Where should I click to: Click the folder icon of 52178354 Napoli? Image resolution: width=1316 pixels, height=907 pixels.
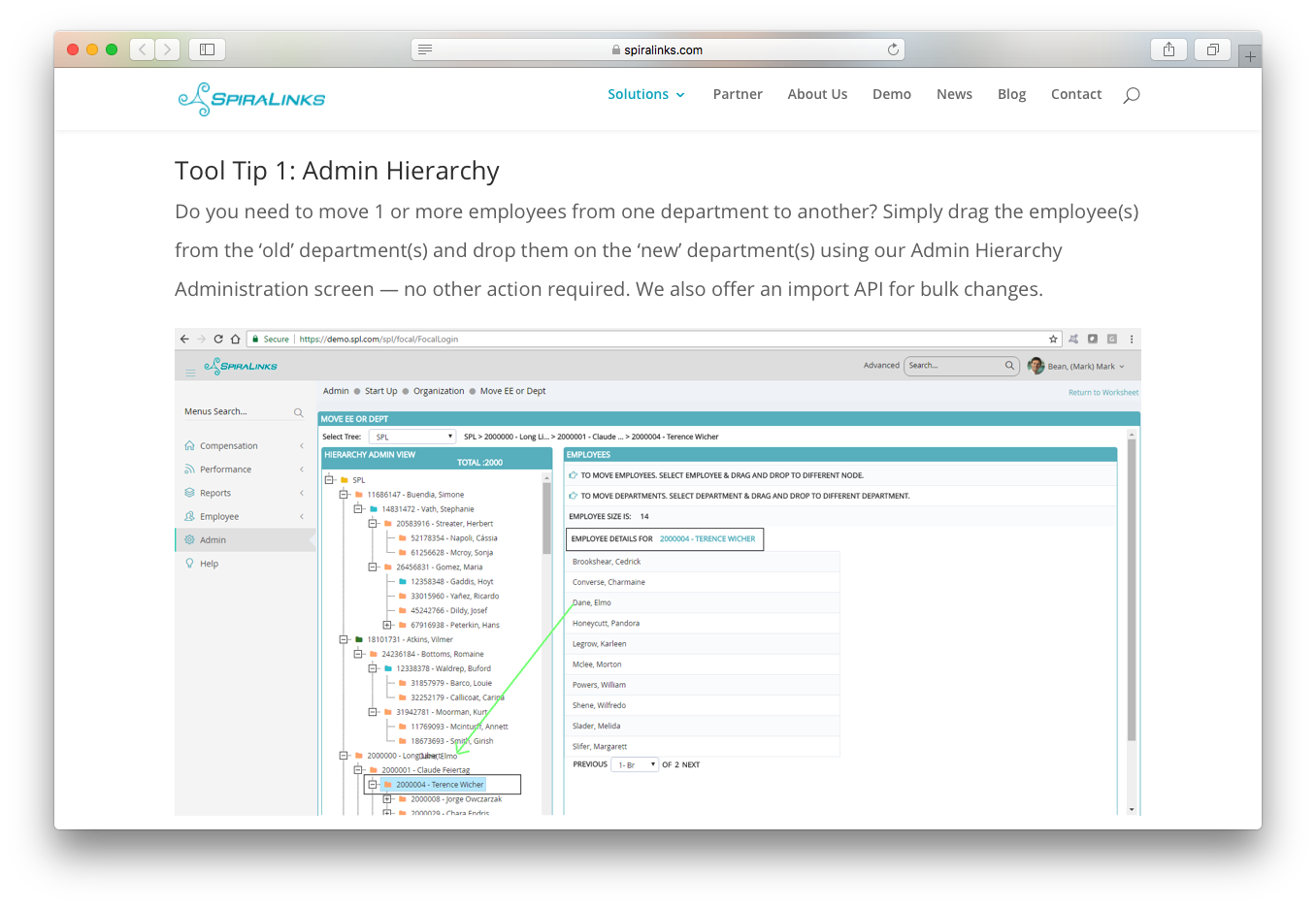pyautogui.click(x=402, y=538)
